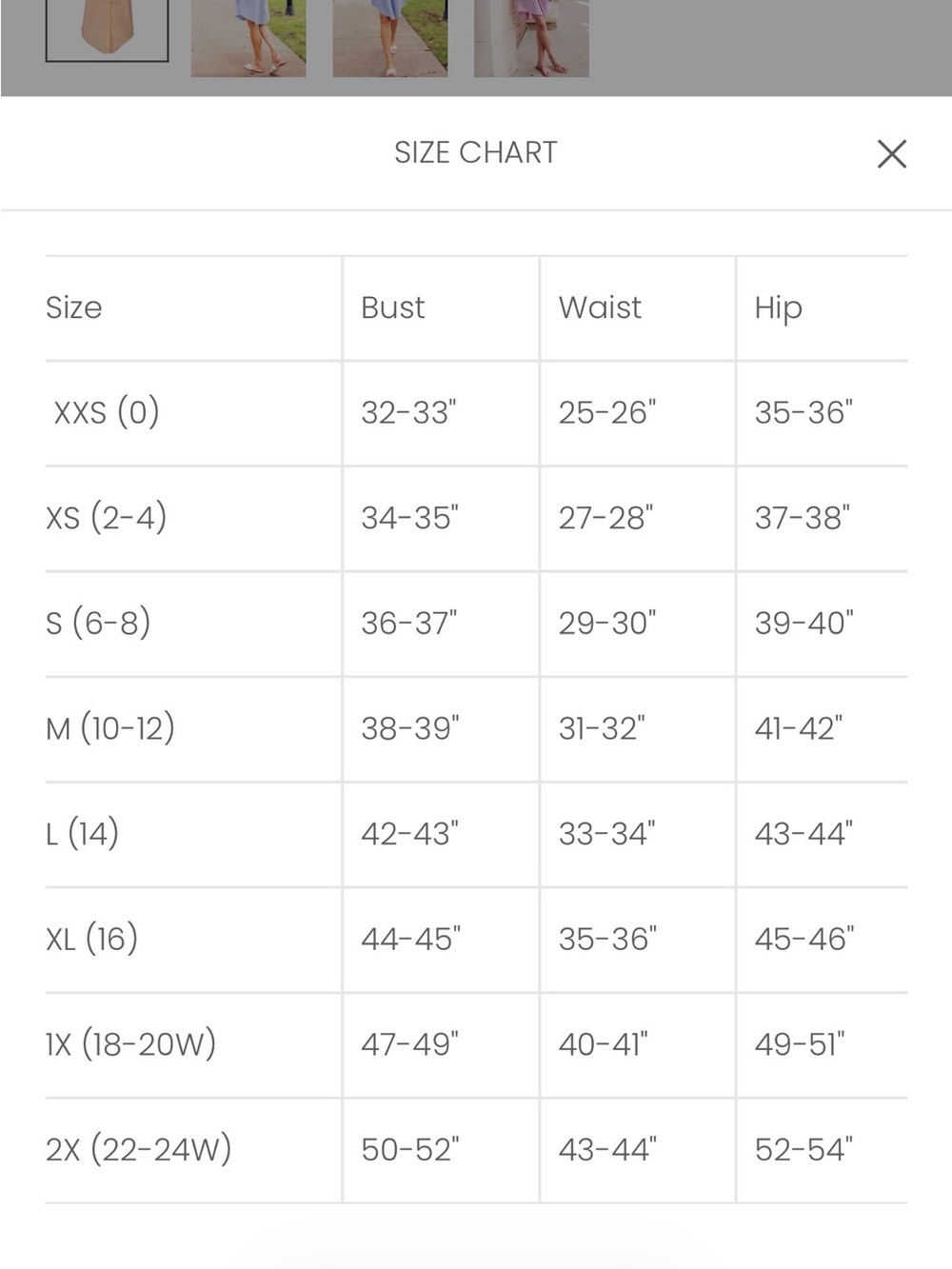Click the Hip column header
This screenshot has height=1269, width=952.
pos(779,308)
